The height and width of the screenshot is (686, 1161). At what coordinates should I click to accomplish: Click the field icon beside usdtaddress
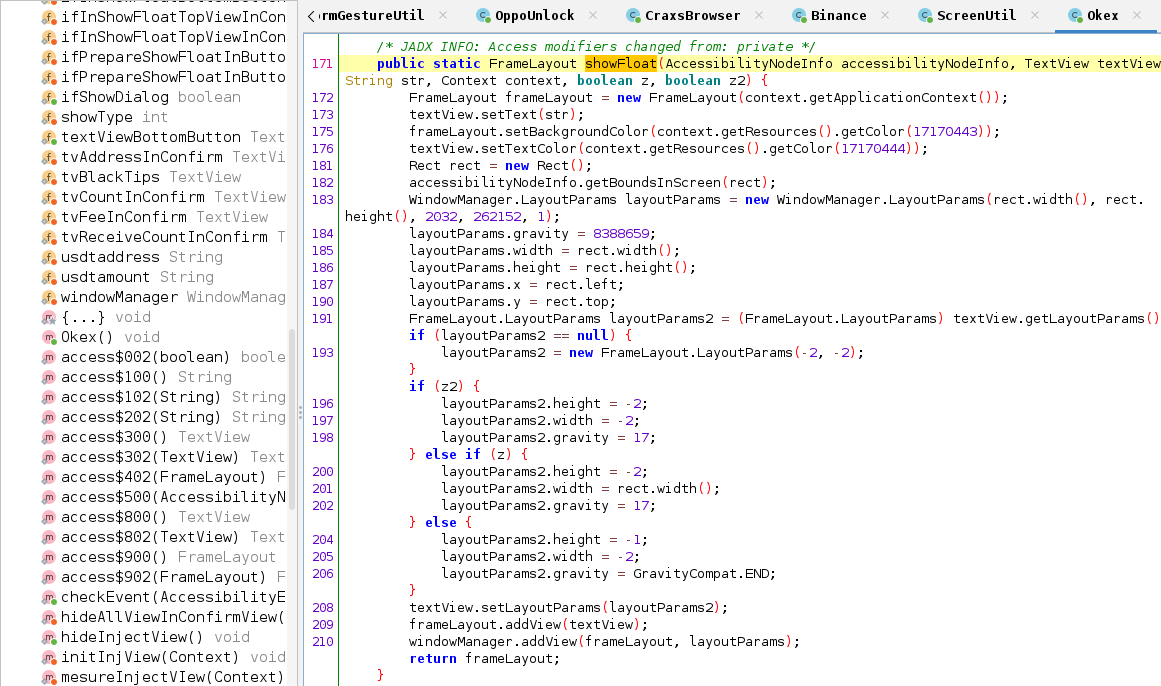tap(49, 257)
